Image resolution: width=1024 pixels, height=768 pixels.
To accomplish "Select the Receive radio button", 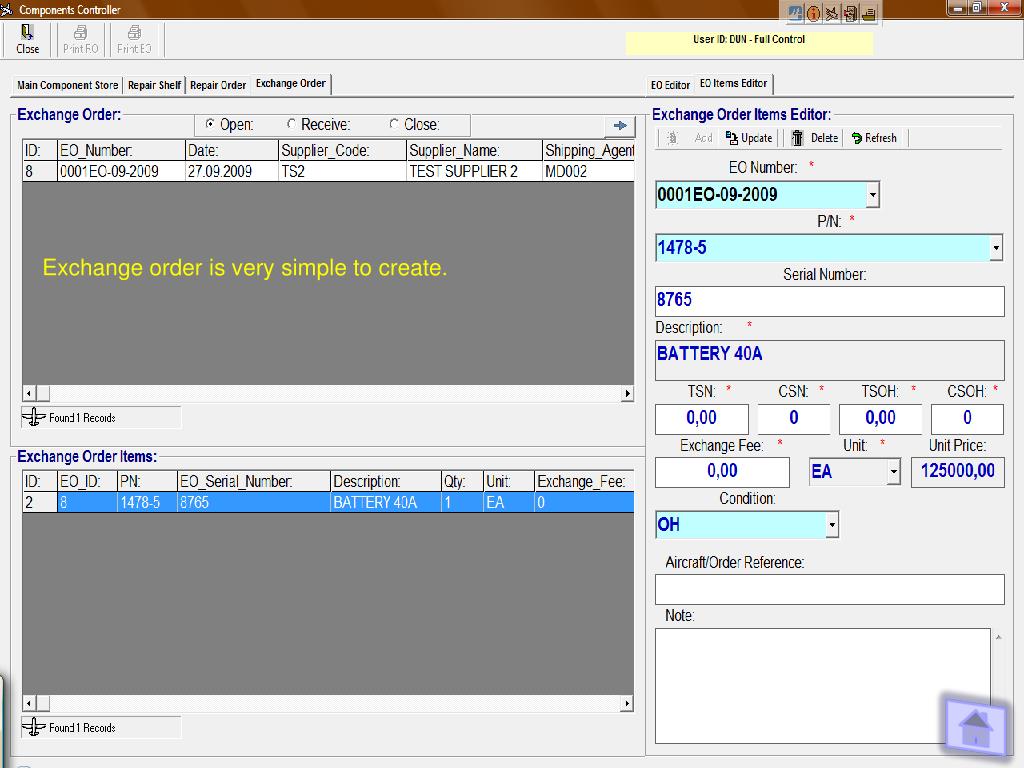I will click(291, 123).
